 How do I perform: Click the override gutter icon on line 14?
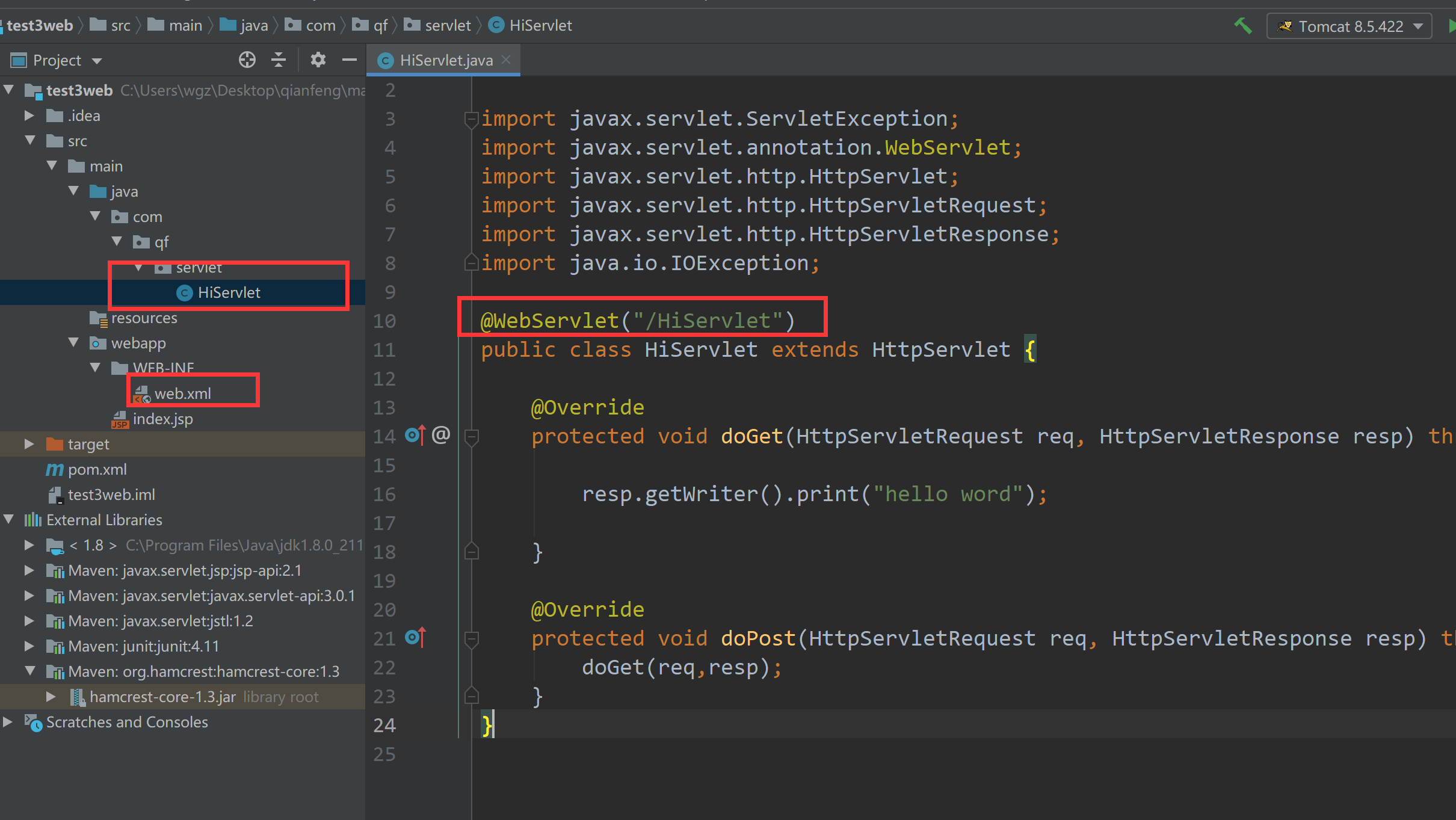pyautogui.click(x=415, y=435)
